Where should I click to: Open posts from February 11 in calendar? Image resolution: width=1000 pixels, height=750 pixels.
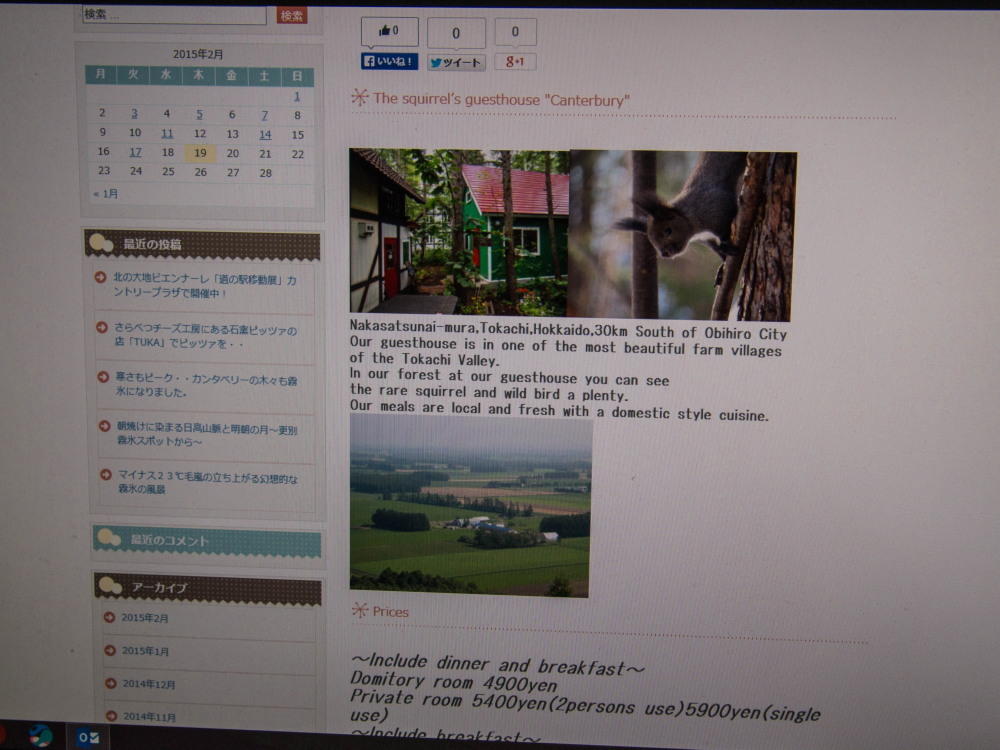pyautogui.click(x=167, y=133)
